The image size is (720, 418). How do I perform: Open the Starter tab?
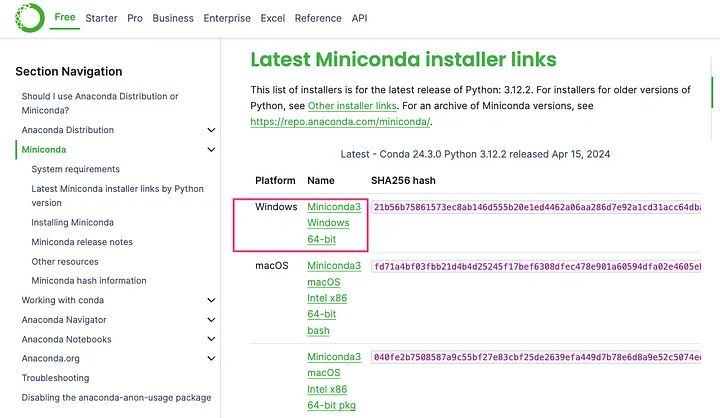[101, 18]
